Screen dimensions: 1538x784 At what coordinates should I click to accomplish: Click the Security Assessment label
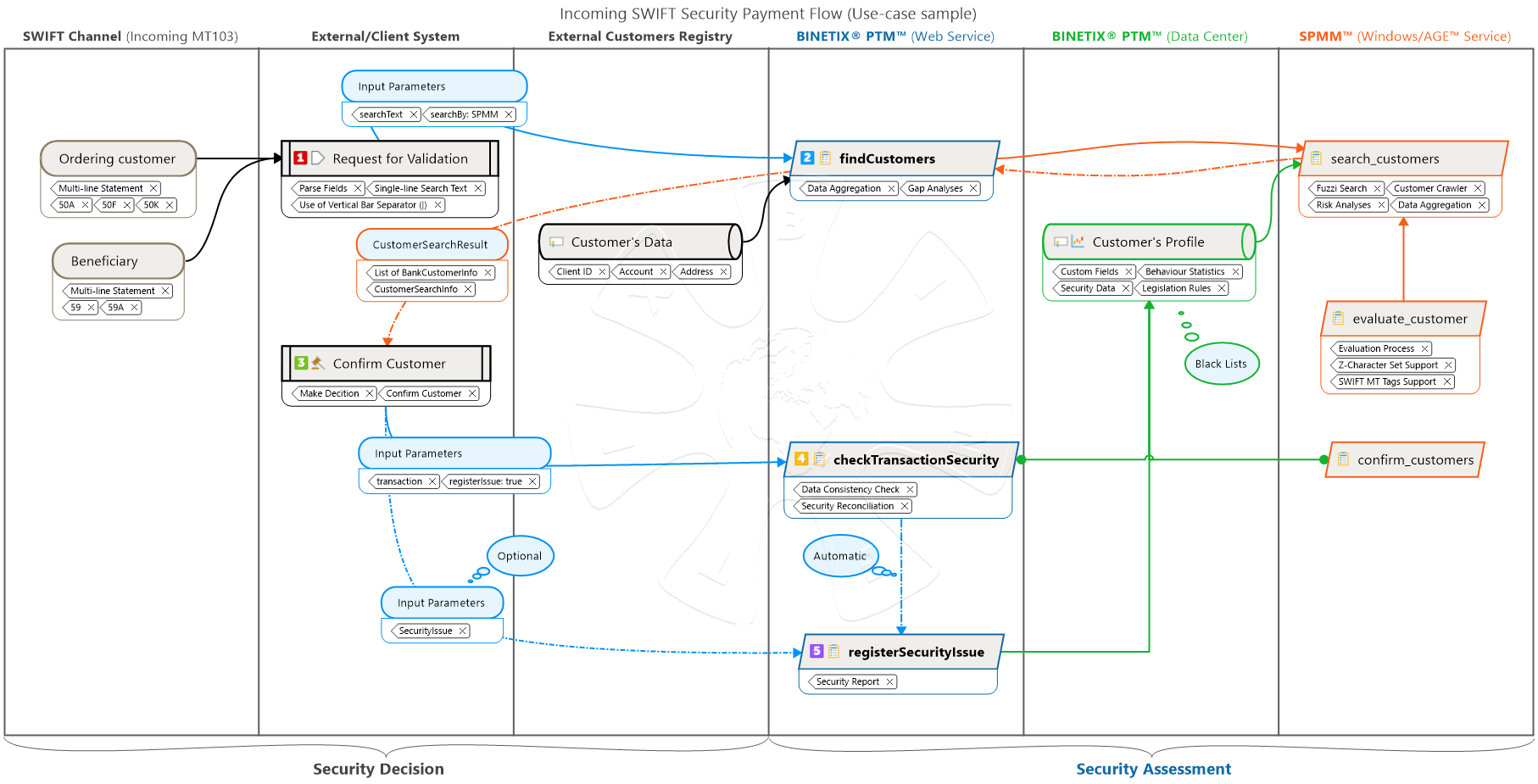pyautogui.click(x=1153, y=769)
